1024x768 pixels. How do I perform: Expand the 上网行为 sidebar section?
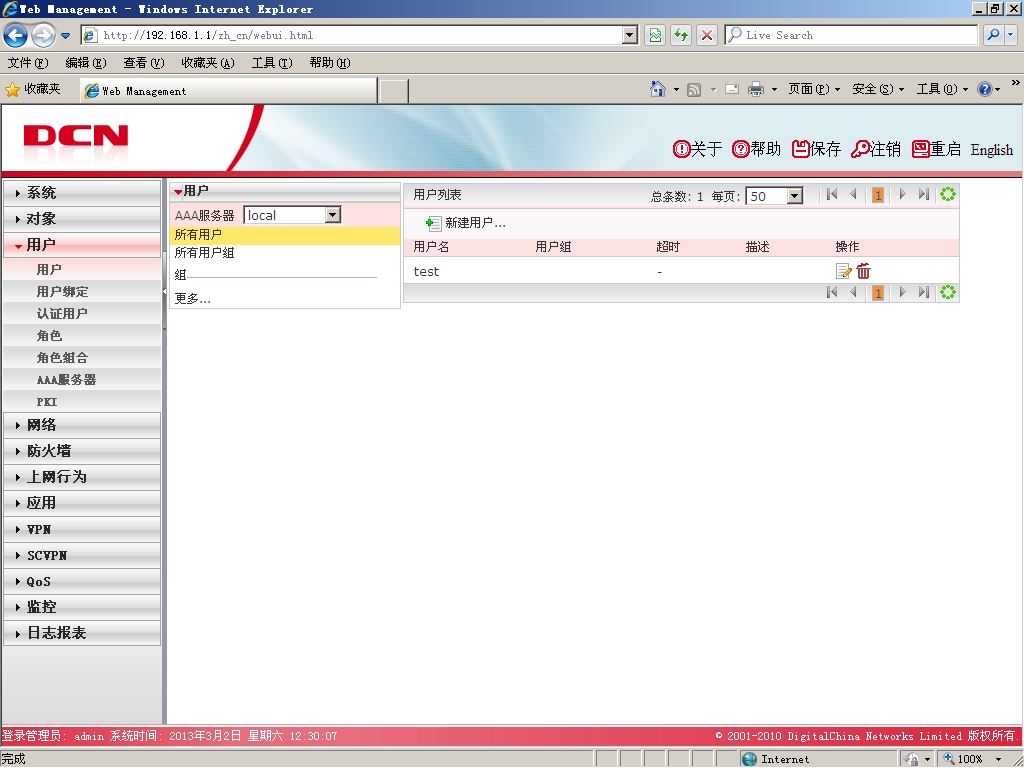click(x=82, y=477)
